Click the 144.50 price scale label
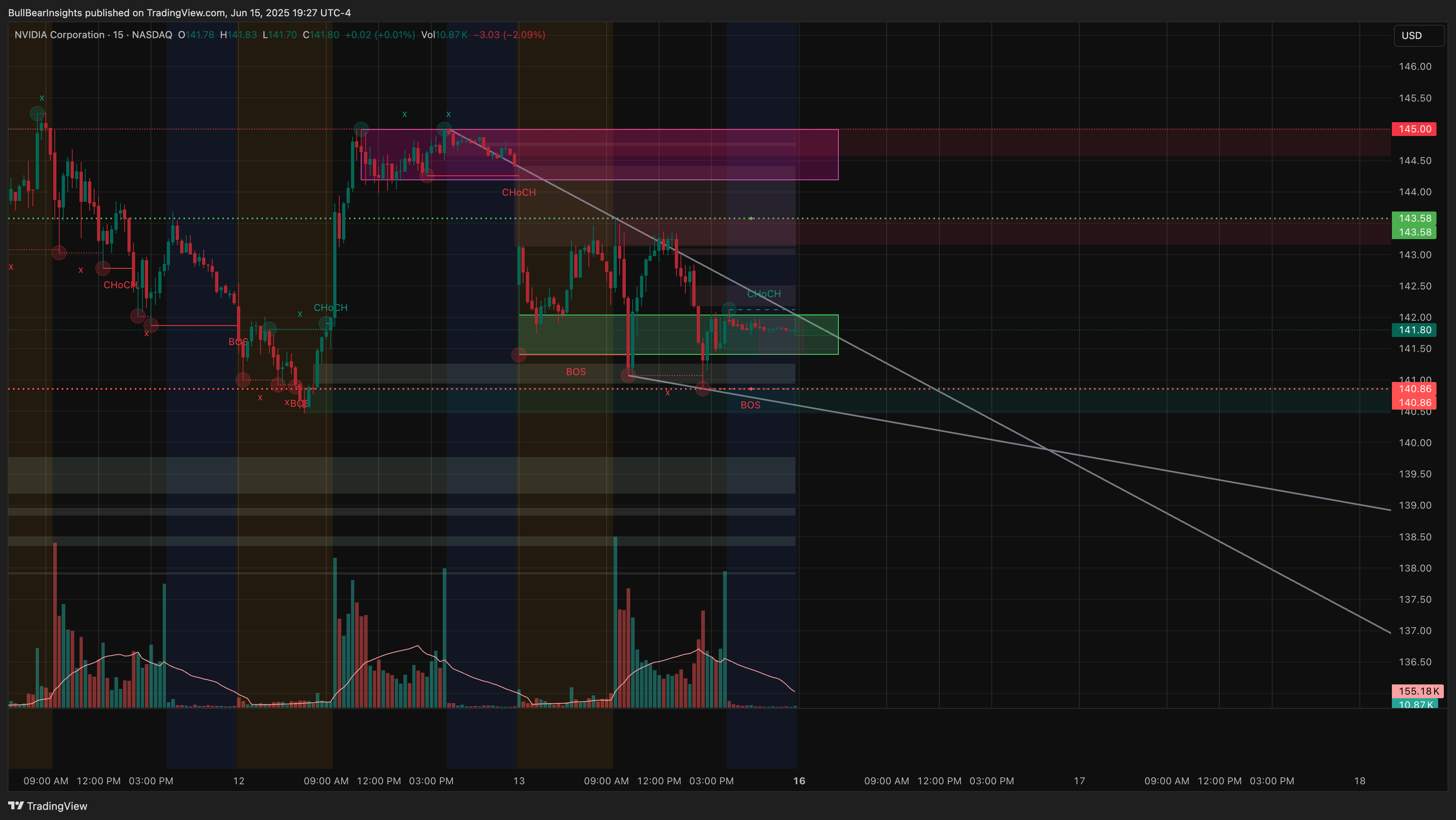Image resolution: width=1456 pixels, height=820 pixels. click(x=1415, y=161)
